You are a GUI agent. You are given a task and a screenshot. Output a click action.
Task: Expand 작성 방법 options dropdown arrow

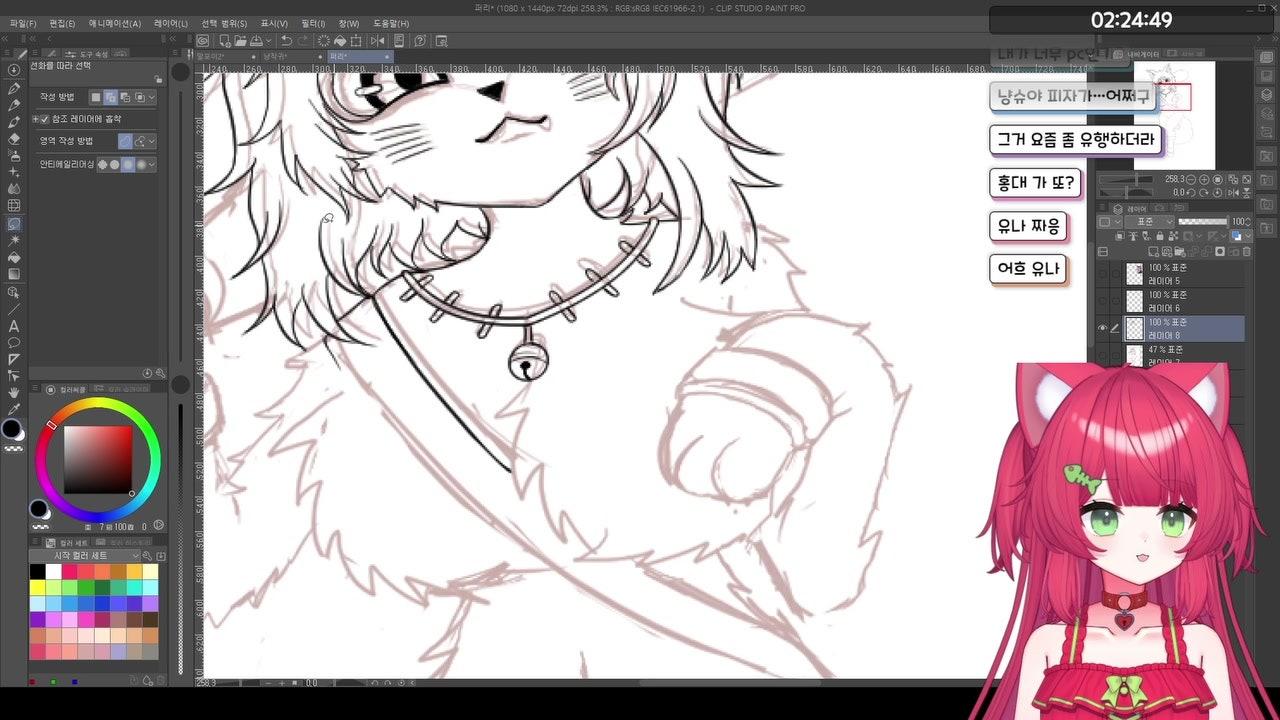tap(152, 97)
